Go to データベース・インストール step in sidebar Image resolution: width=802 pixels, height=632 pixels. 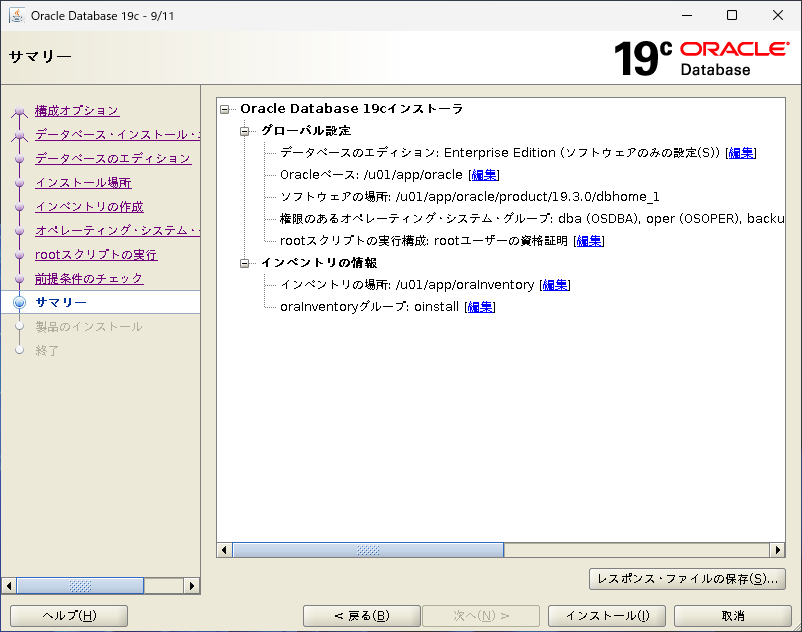tap(117, 134)
